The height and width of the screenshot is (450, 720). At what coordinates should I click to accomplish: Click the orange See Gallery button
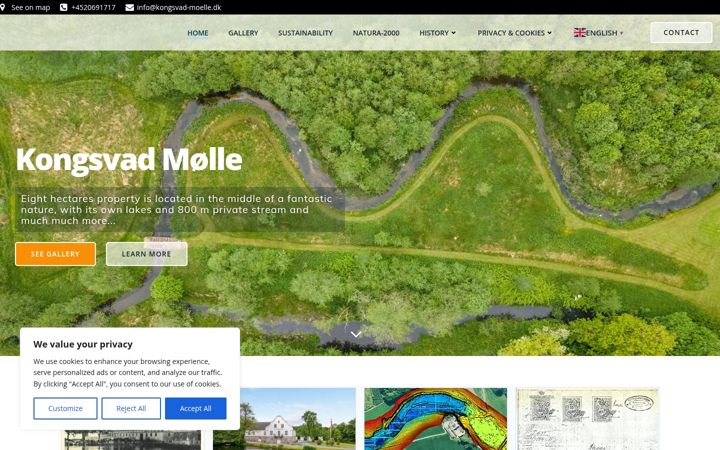tap(55, 254)
